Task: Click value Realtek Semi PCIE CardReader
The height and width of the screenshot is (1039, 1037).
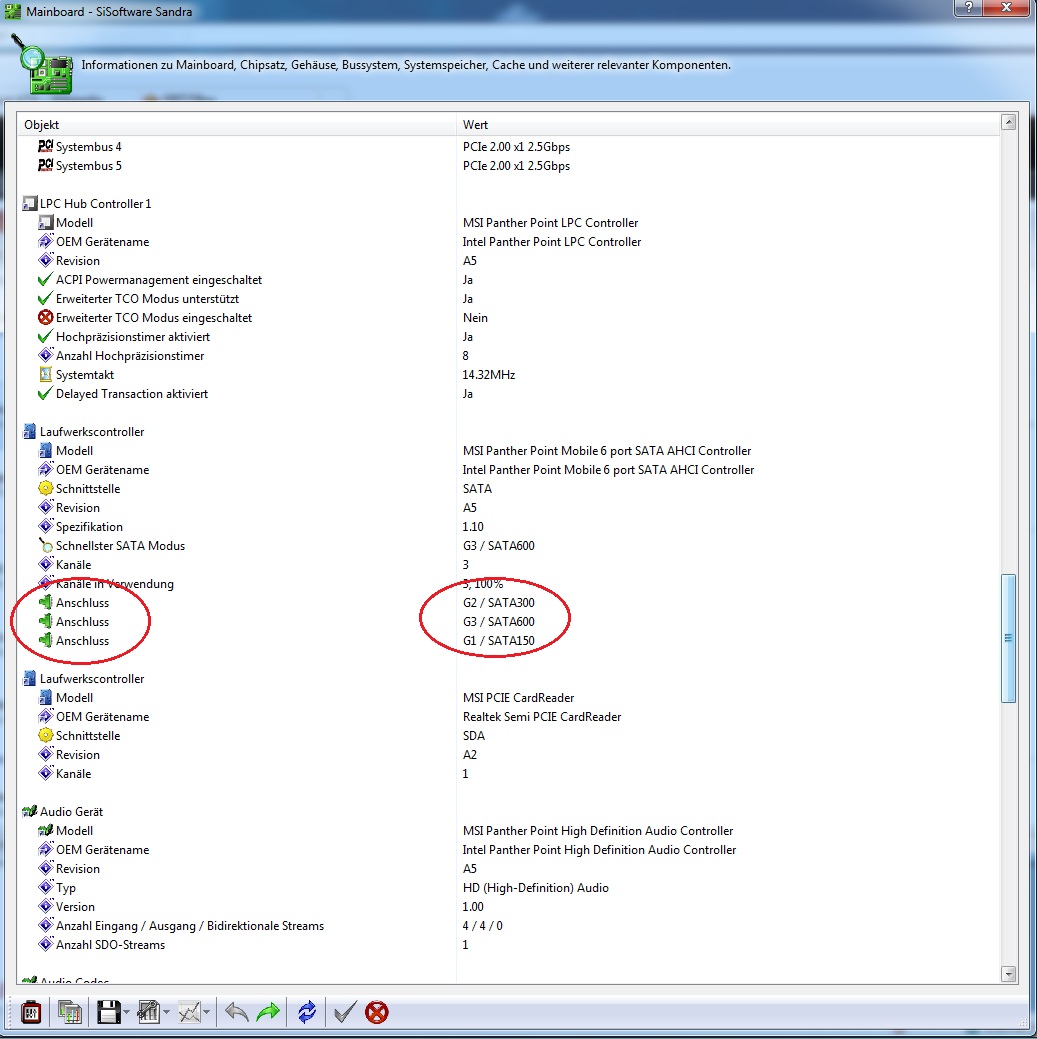Action: pyautogui.click(x=542, y=717)
